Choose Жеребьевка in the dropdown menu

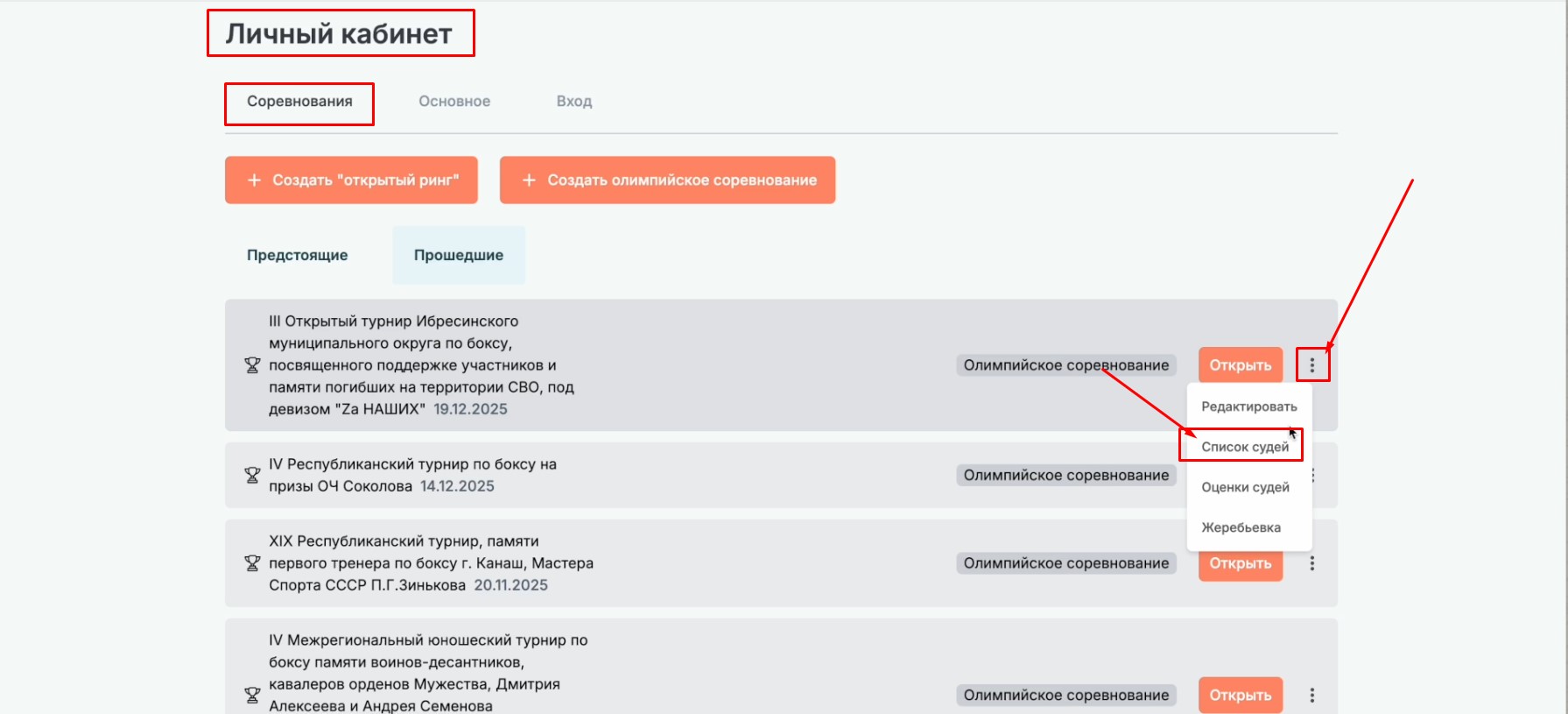click(1241, 527)
